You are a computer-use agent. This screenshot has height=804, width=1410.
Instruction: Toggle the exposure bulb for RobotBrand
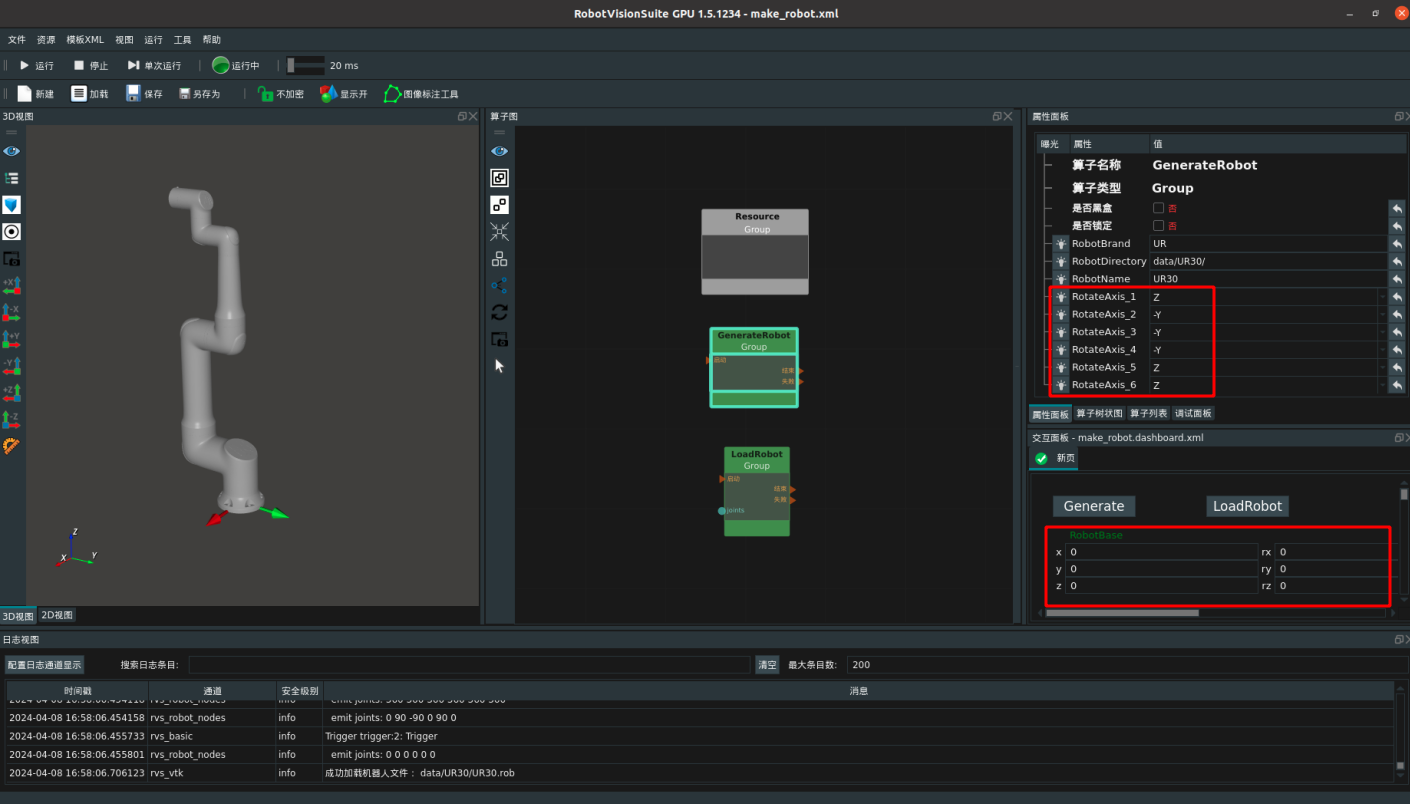pyautogui.click(x=1060, y=244)
